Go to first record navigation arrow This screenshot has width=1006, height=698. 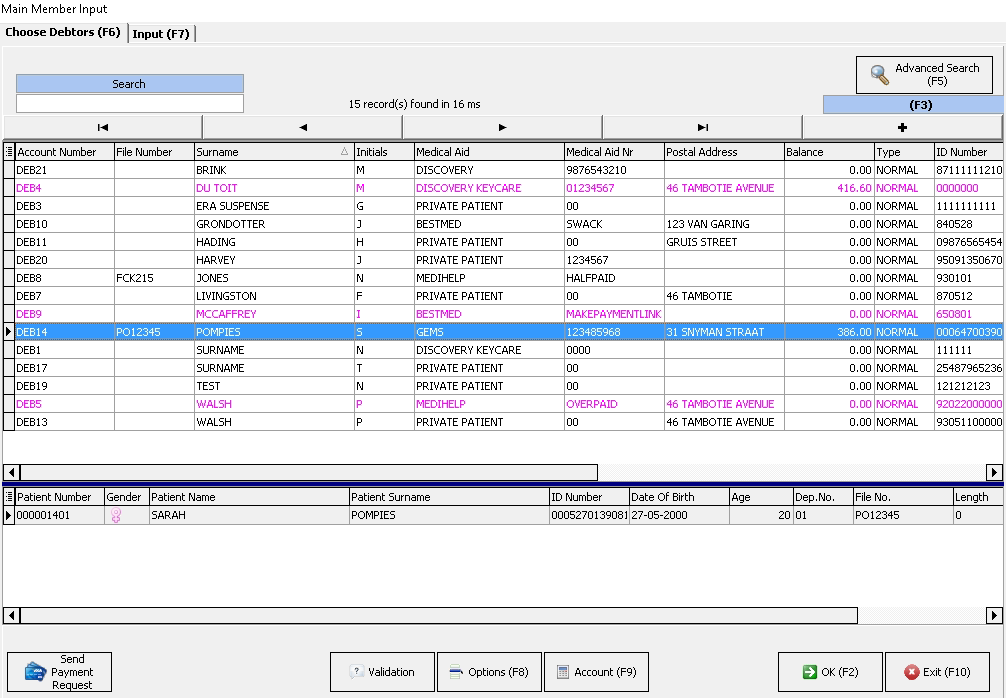click(103, 127)
